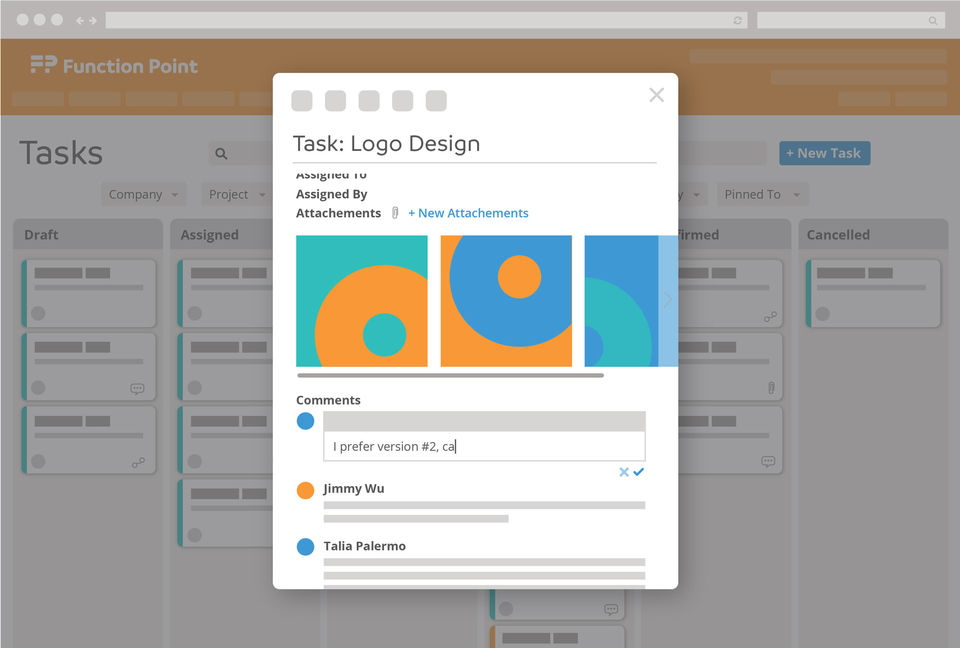
Task: Click the link icon on third Draft card
Action: (138, 462)
